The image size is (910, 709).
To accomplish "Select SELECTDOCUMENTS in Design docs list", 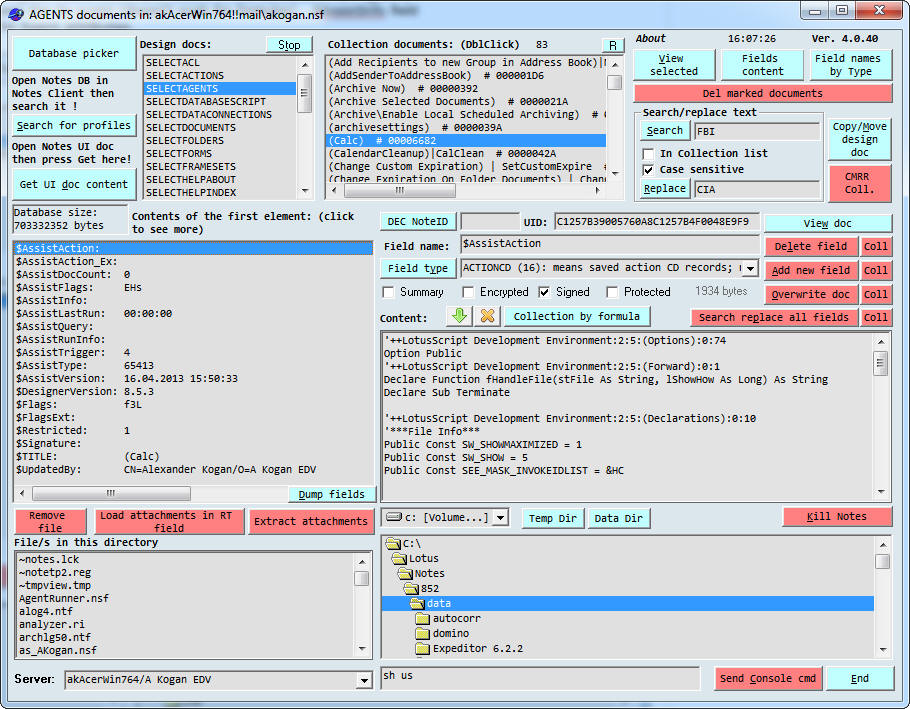I will click(221, 128).
